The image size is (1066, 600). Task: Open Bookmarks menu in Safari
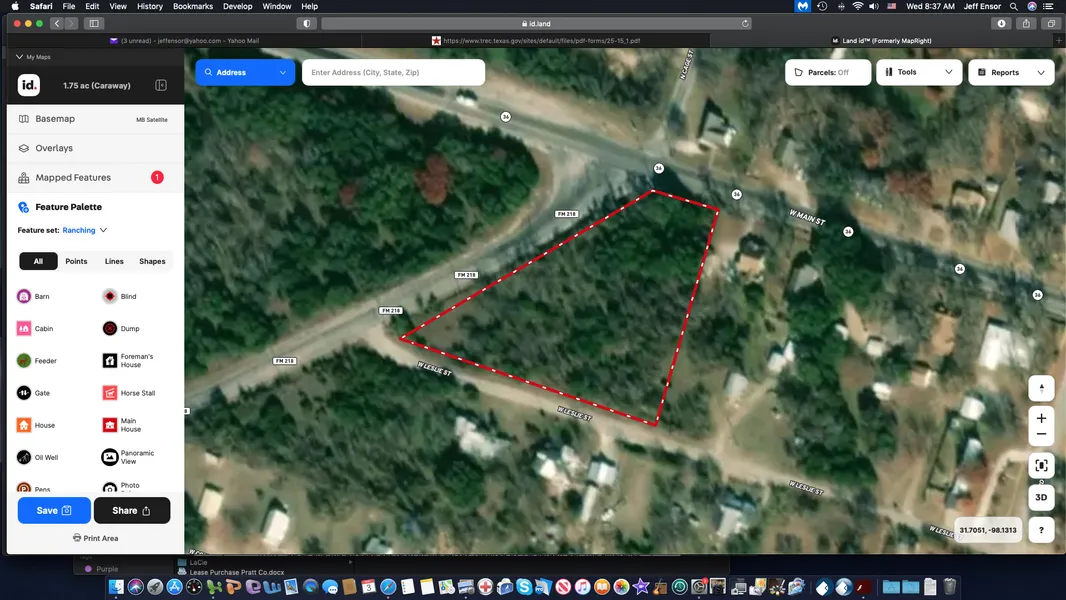(x=193, y=6)
